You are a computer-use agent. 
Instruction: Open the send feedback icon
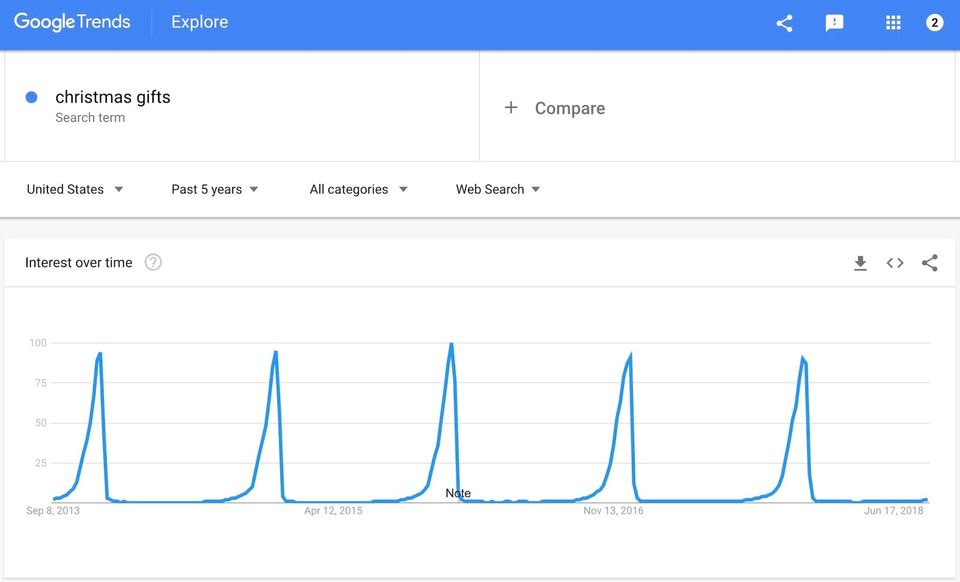[834, 23]
